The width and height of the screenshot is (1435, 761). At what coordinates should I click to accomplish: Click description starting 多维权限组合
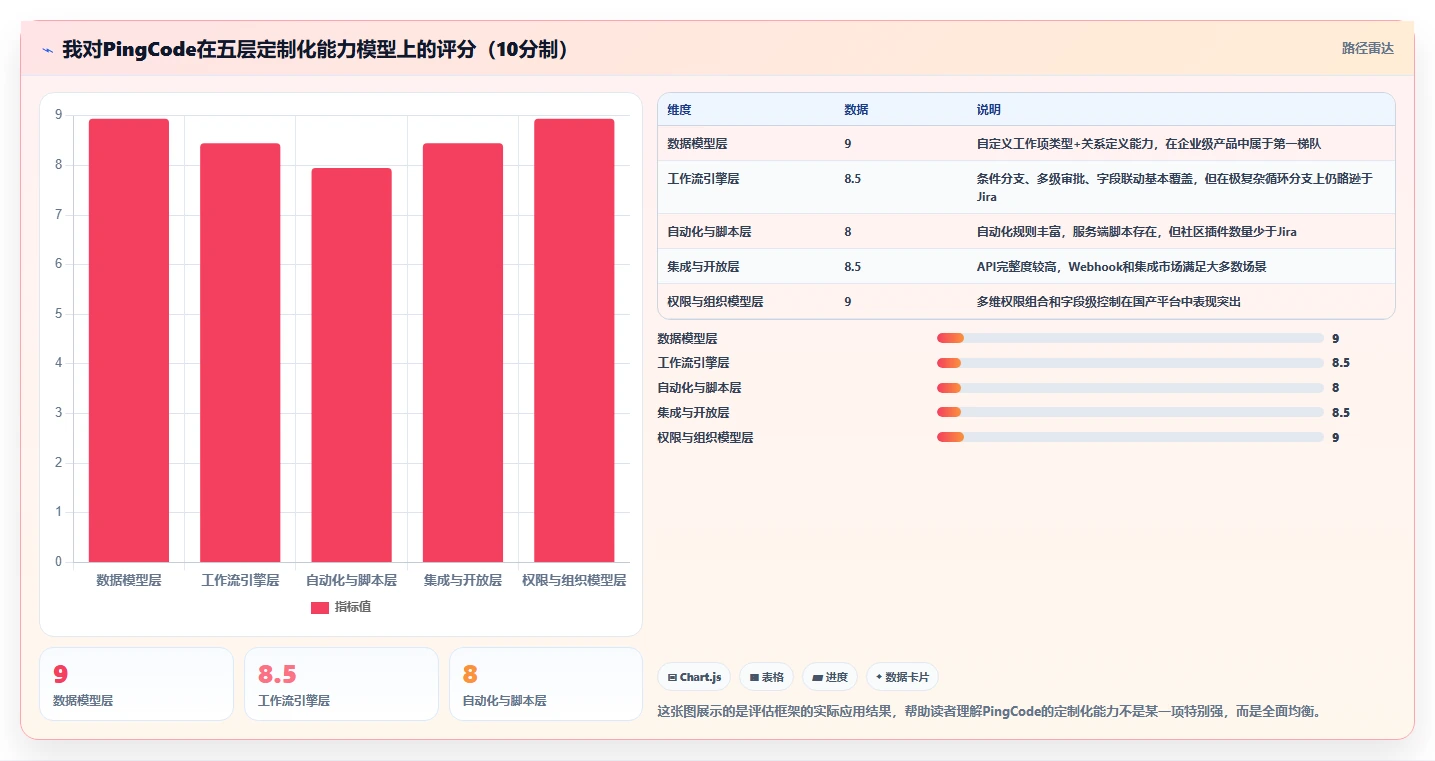(x=1109, y=301)
